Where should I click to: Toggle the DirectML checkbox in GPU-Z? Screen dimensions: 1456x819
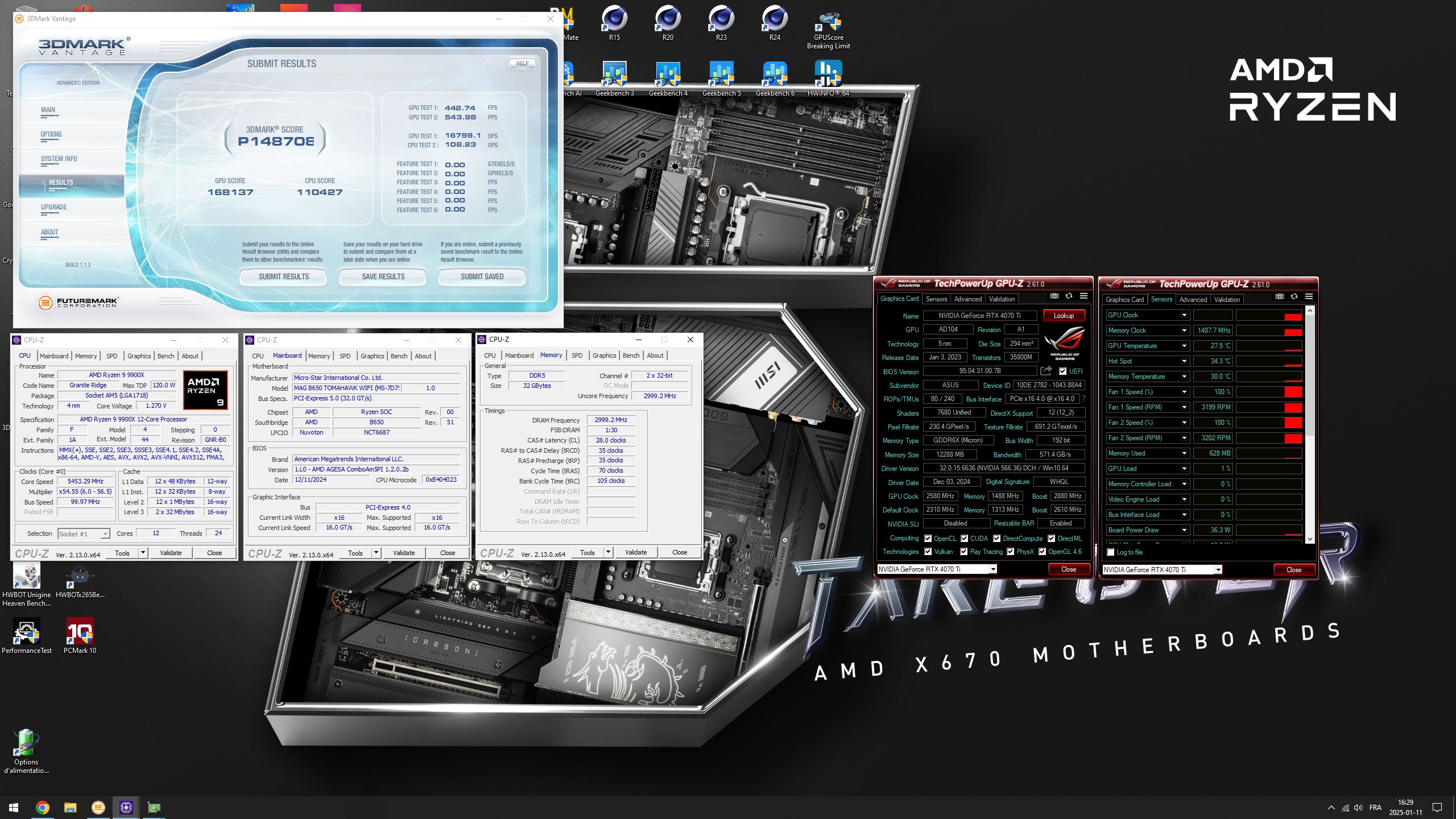(1052, 539)
